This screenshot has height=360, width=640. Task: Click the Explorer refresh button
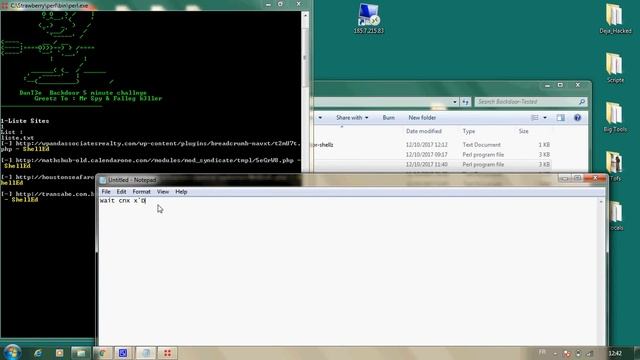click(x=465, y=102)
